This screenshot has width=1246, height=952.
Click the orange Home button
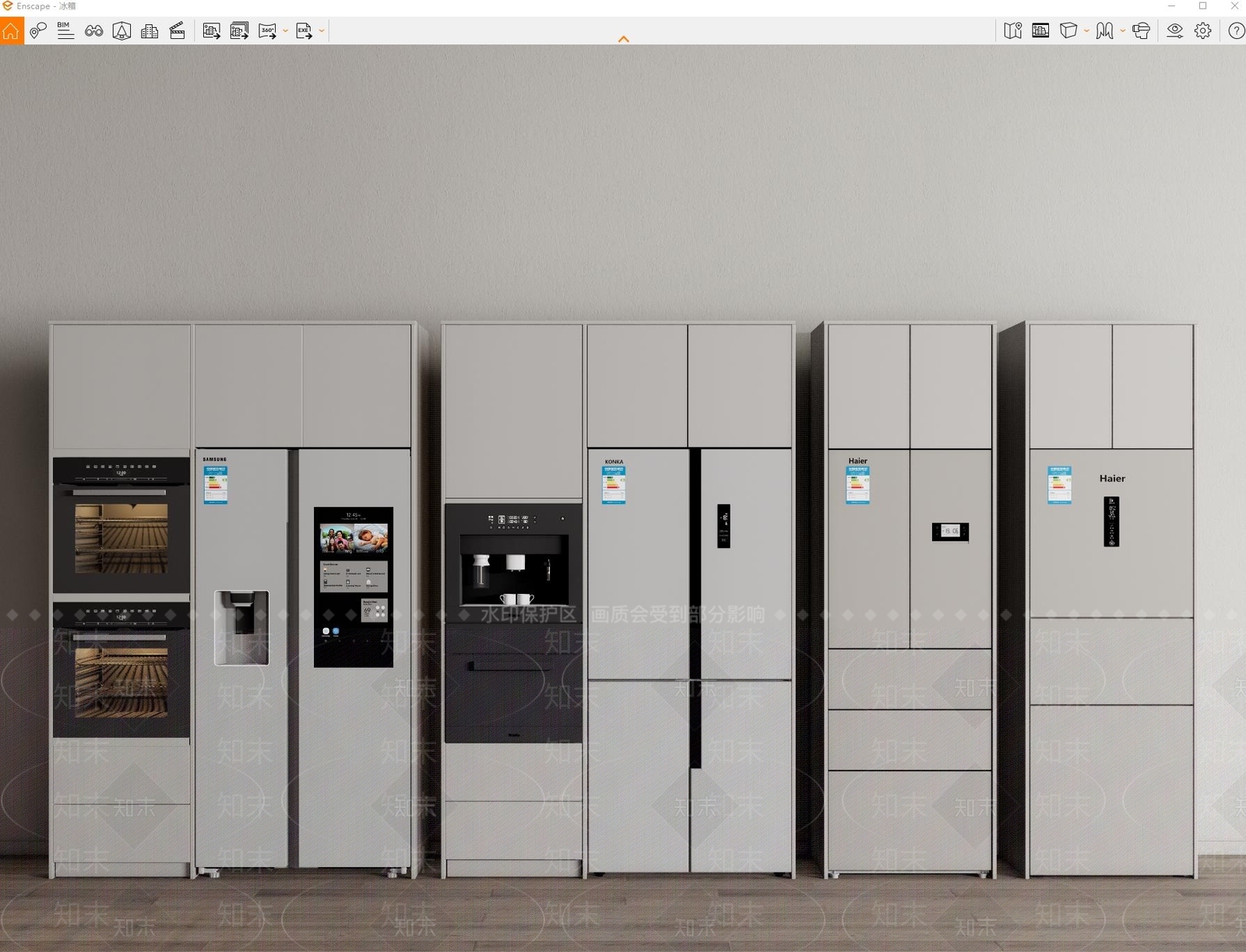(12, 31)
